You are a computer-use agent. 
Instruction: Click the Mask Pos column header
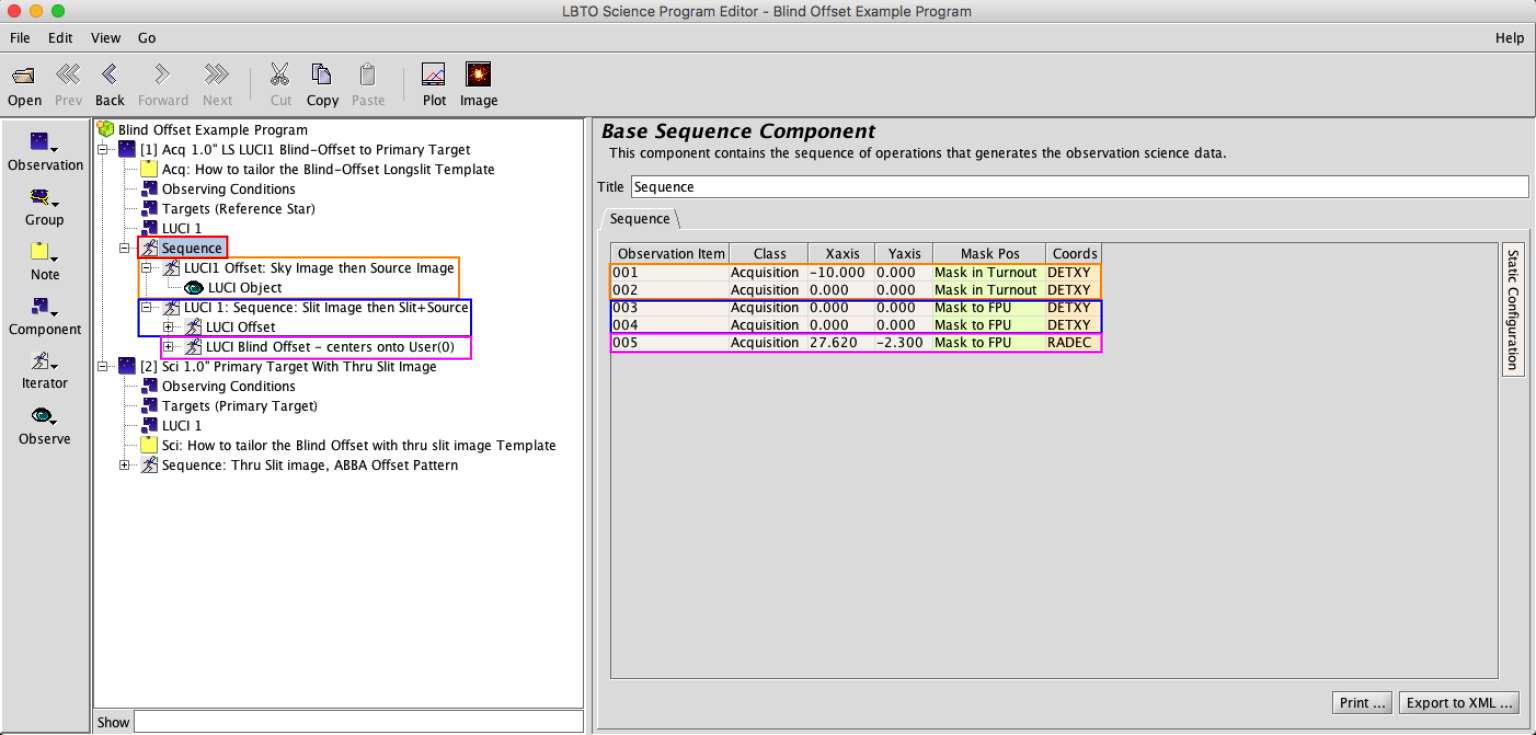(990, 254)
